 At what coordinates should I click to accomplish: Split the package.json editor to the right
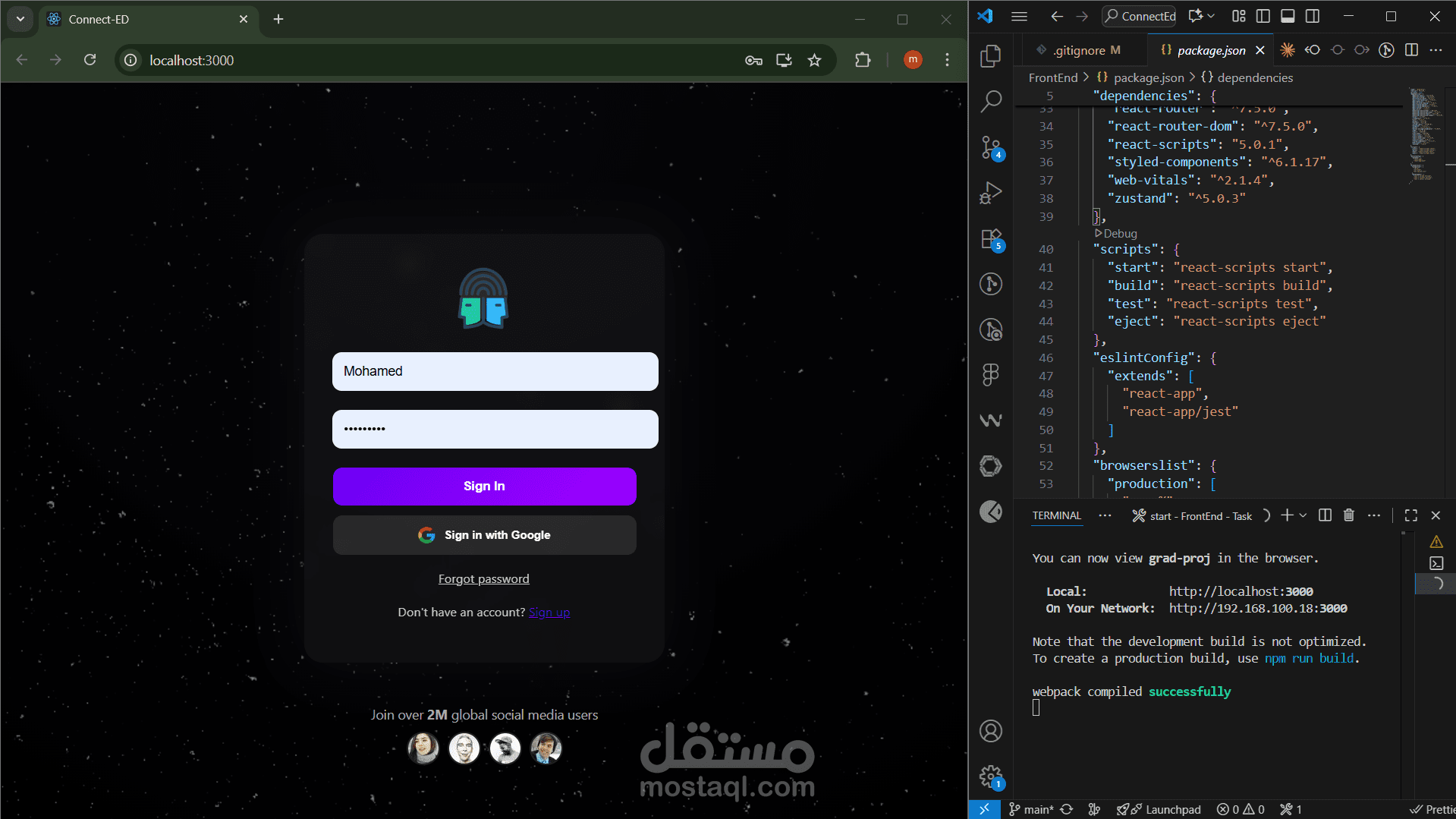(1411, 50)
